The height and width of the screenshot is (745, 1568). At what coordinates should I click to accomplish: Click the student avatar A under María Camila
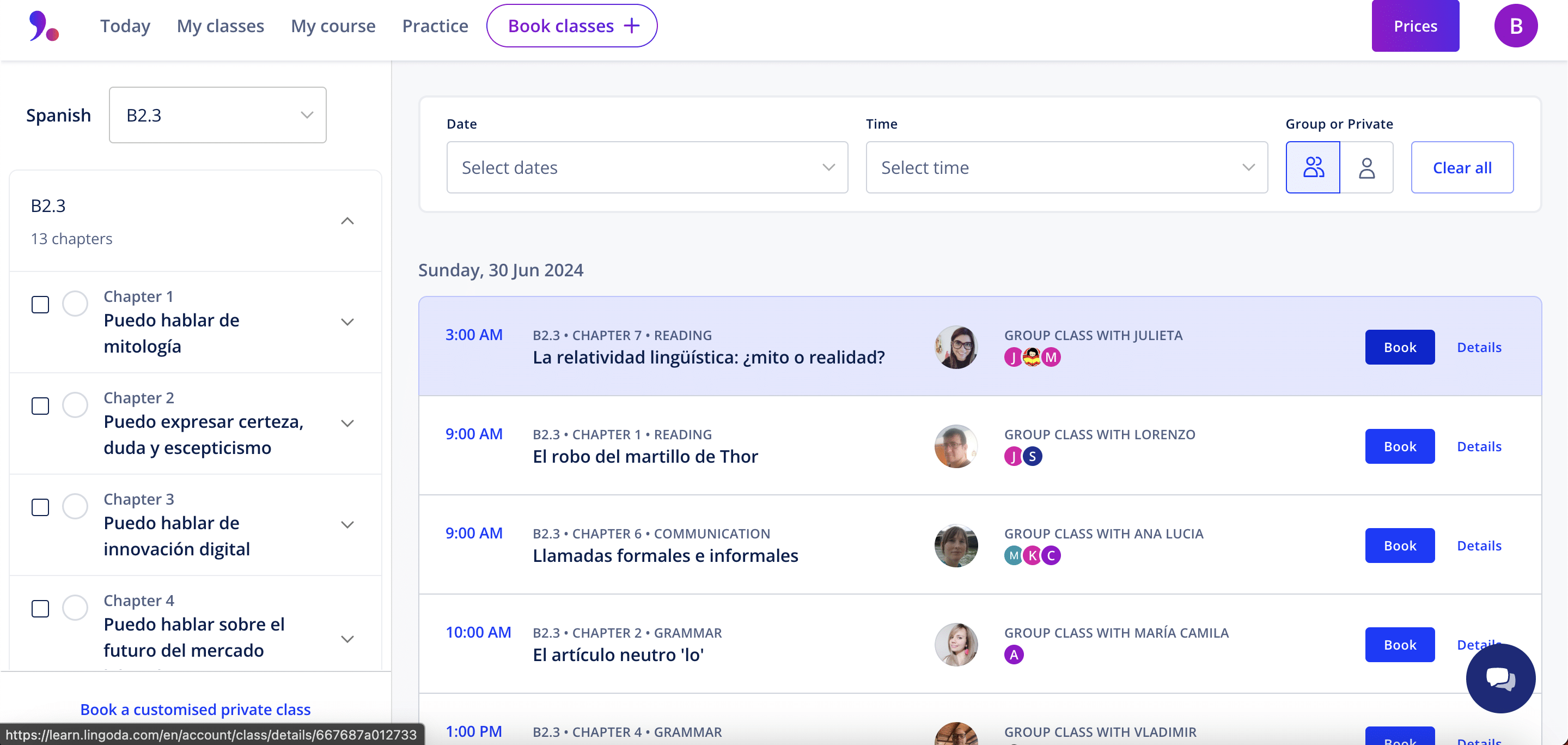coord(1014,655)
